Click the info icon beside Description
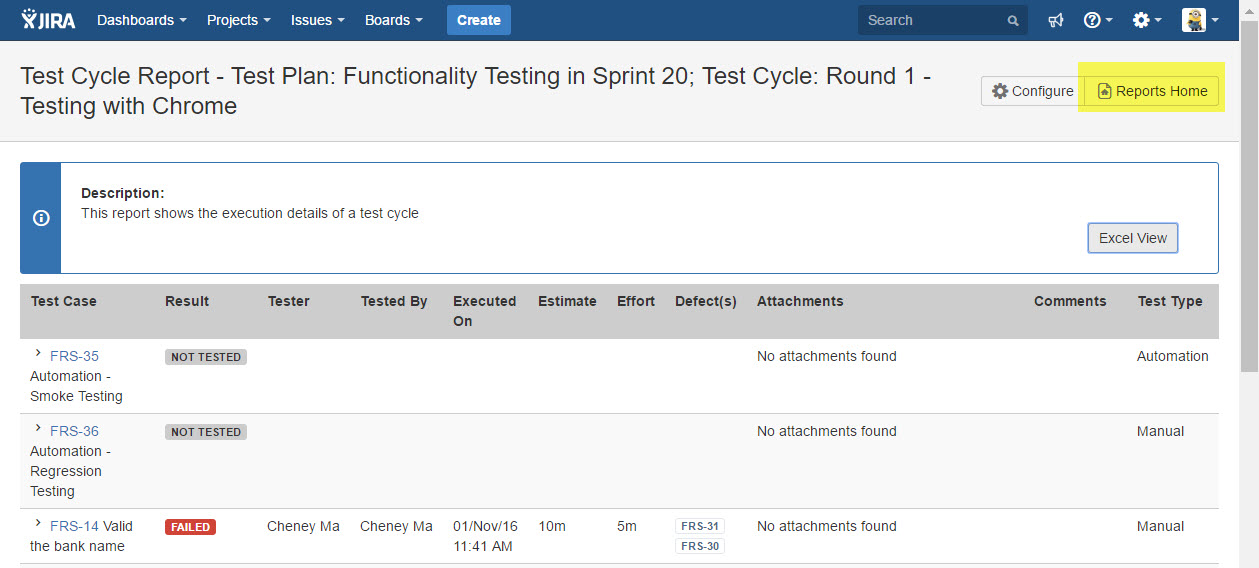Screen dimensions: 1259x568 pos(41,218)
